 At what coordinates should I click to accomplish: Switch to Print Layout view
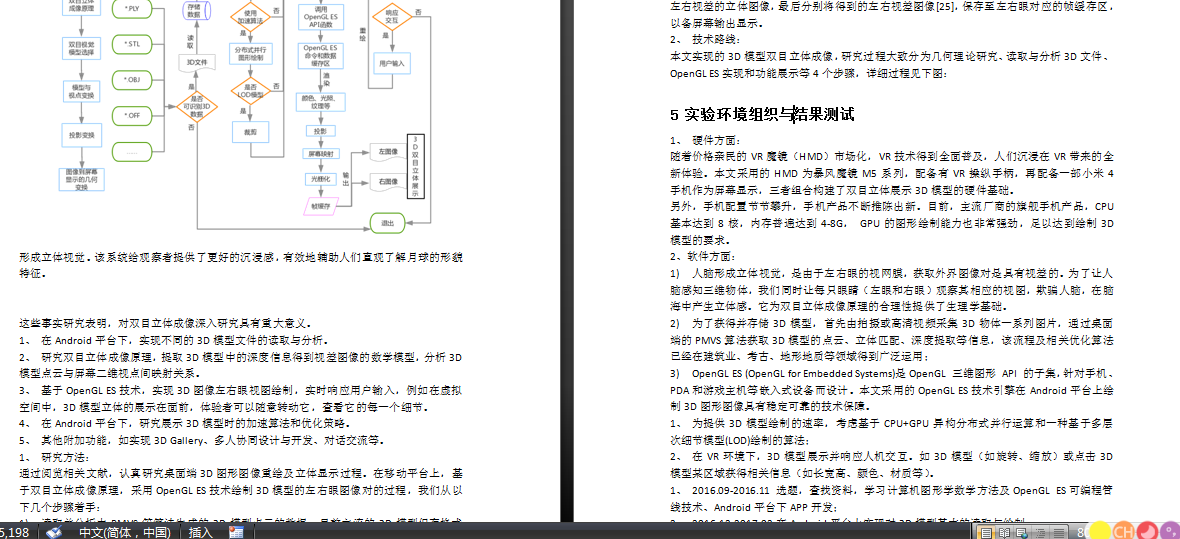click(986, 532)
